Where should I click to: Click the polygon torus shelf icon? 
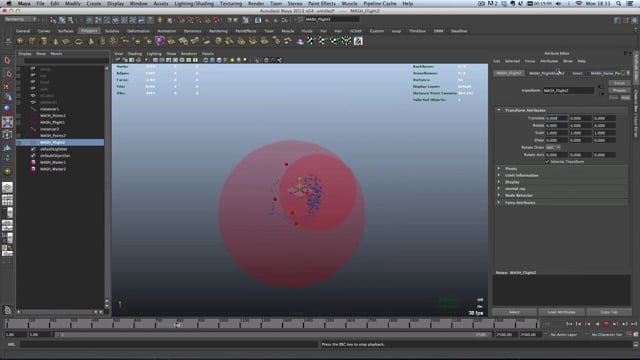(x=78, y=41)
